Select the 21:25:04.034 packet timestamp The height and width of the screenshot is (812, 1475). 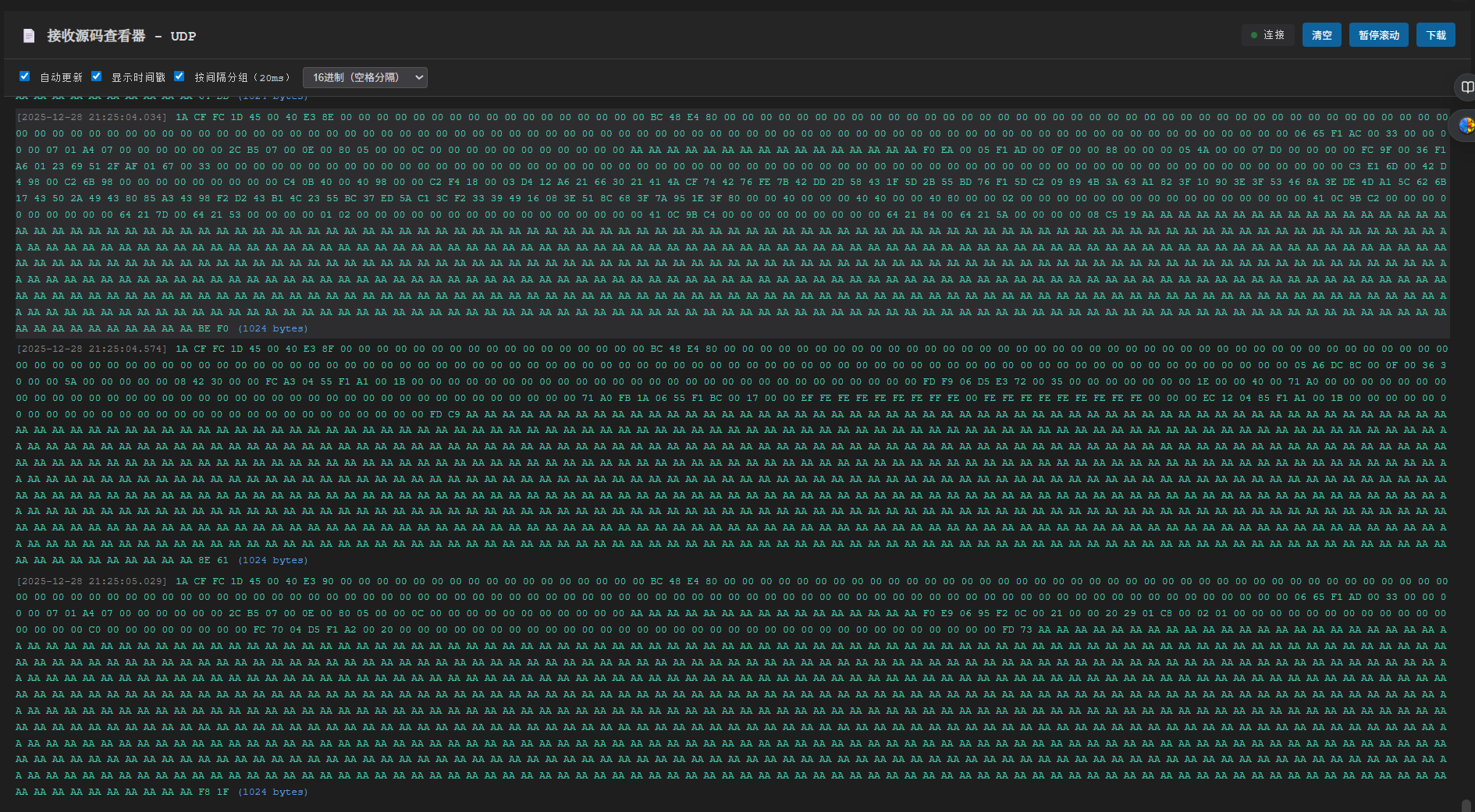pos(91,117)
